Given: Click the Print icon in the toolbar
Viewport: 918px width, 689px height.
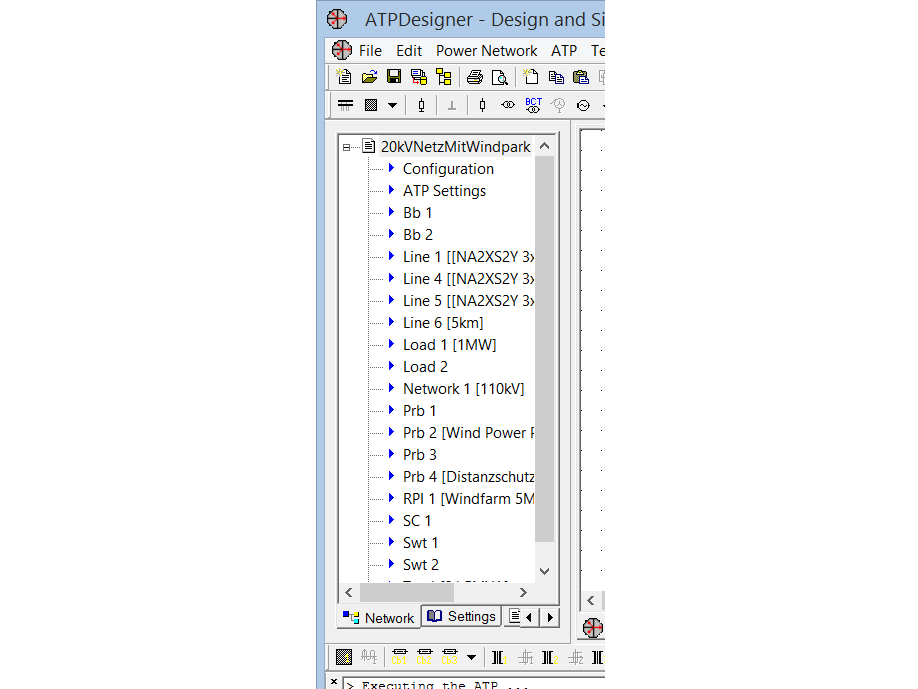Looking at the screenshot, I should click(x=475, y=77).
